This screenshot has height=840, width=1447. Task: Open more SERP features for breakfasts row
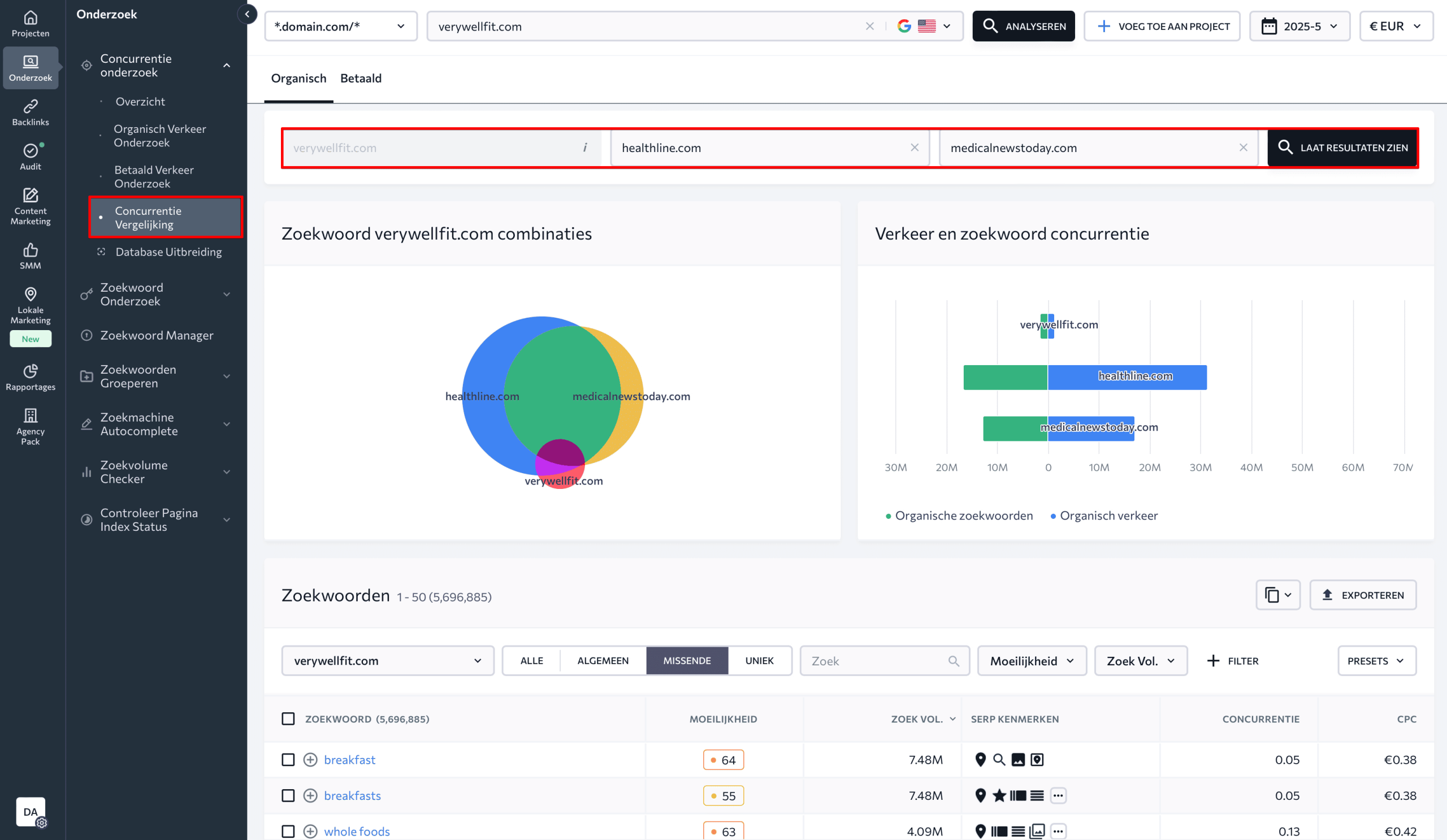pyautogui.click(x=1058, y=795)
